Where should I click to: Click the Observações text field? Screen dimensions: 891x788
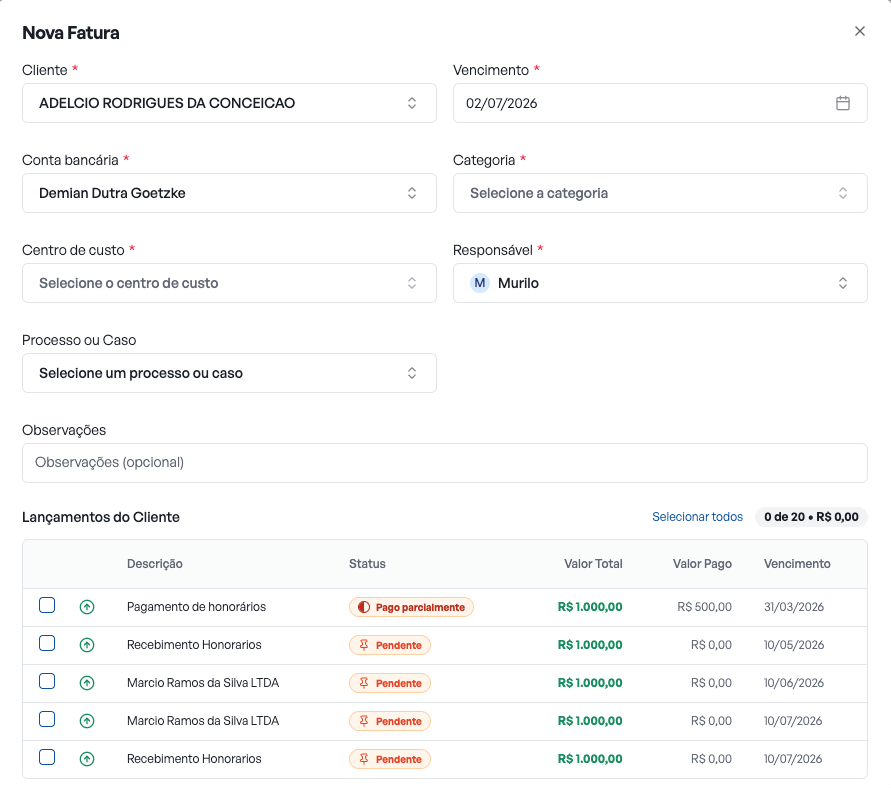[444, 463]
